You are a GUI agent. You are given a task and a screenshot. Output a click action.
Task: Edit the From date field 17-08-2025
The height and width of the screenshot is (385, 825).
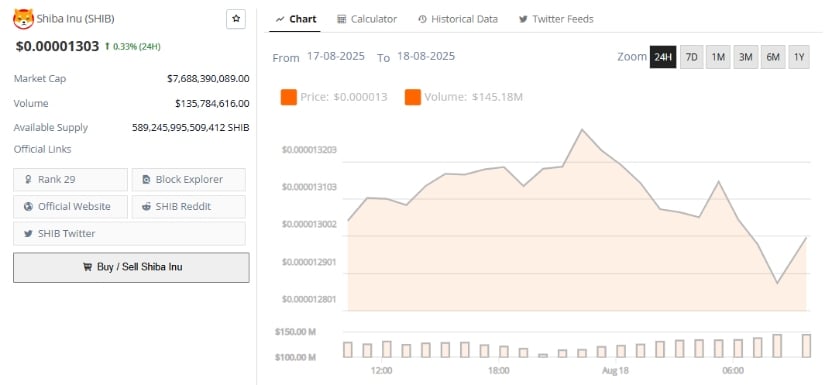pyautogui.click(x=336, y=56)
